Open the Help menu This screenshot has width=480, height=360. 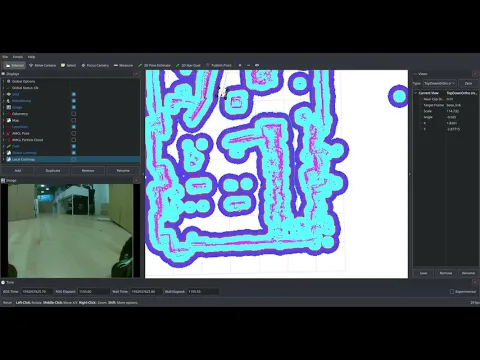click(31, 57)
